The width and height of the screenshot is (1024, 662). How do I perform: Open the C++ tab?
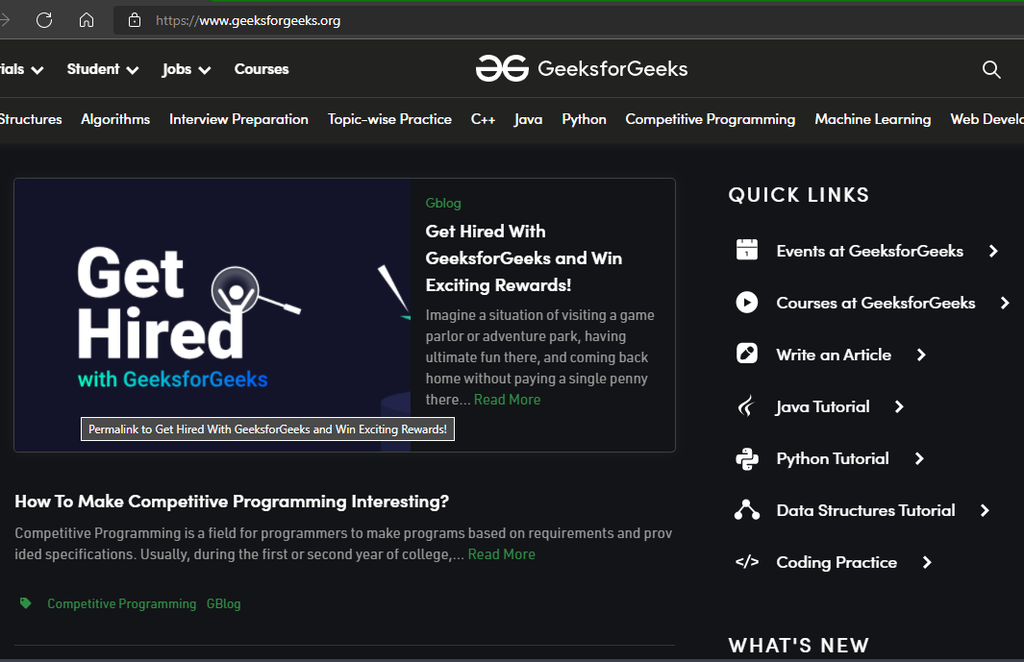point(483,119)
